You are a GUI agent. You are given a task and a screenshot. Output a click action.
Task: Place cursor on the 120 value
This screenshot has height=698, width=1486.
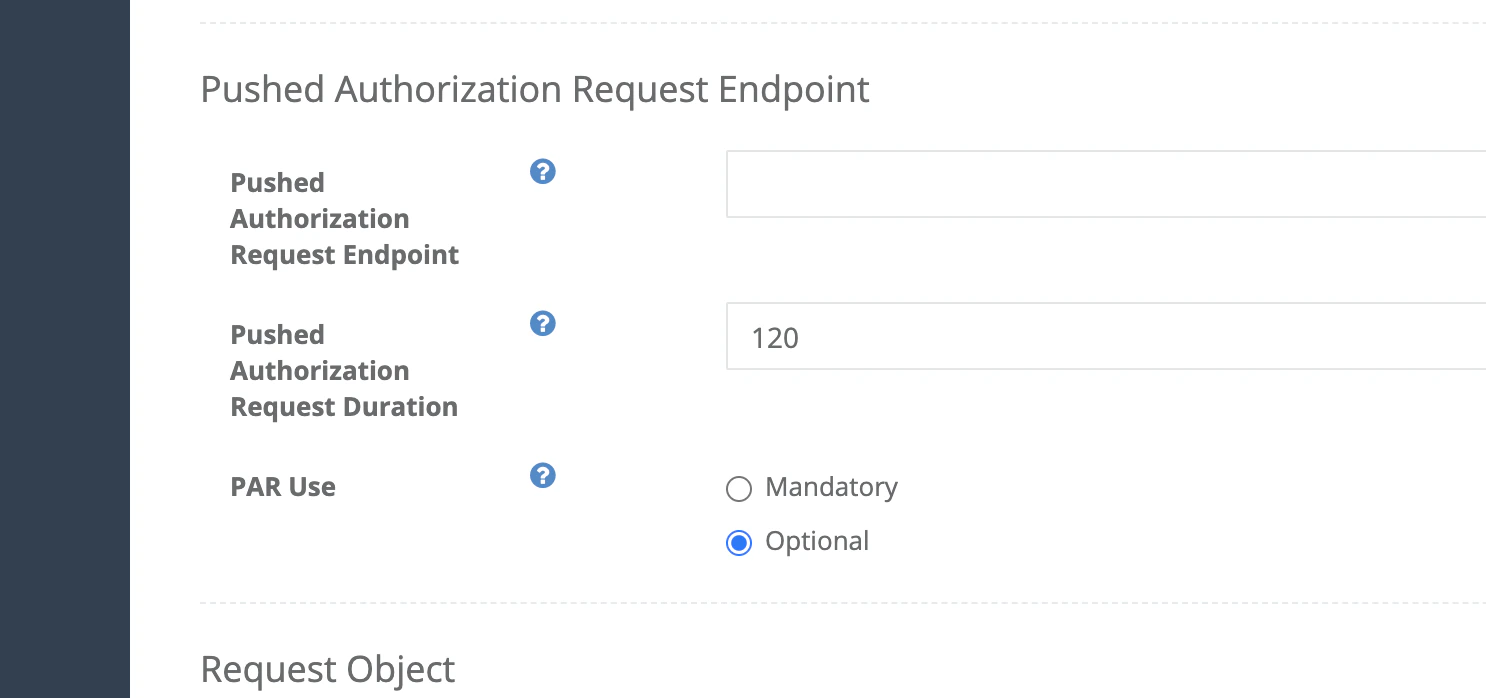pyautogui.click(x=775, y=338)
